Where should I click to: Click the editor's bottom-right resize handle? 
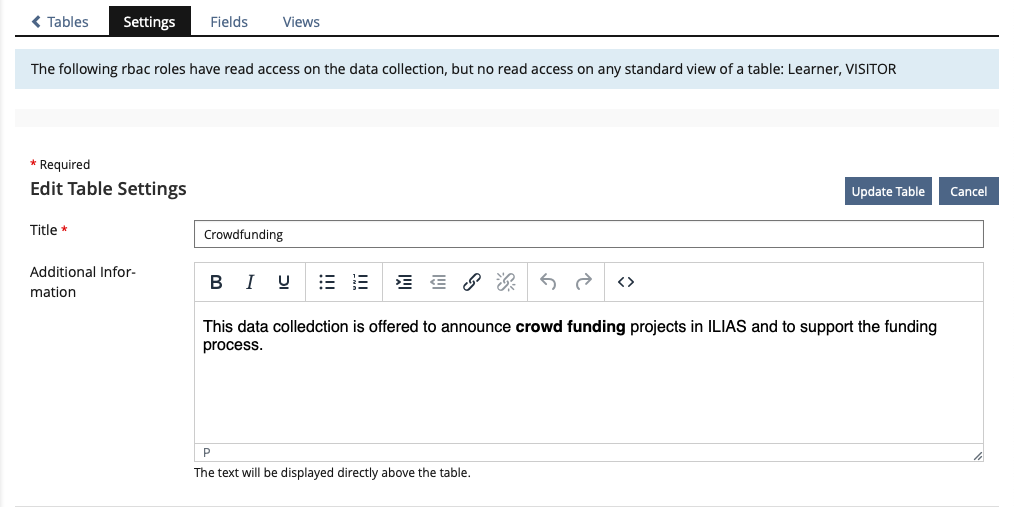pos(977,456)
